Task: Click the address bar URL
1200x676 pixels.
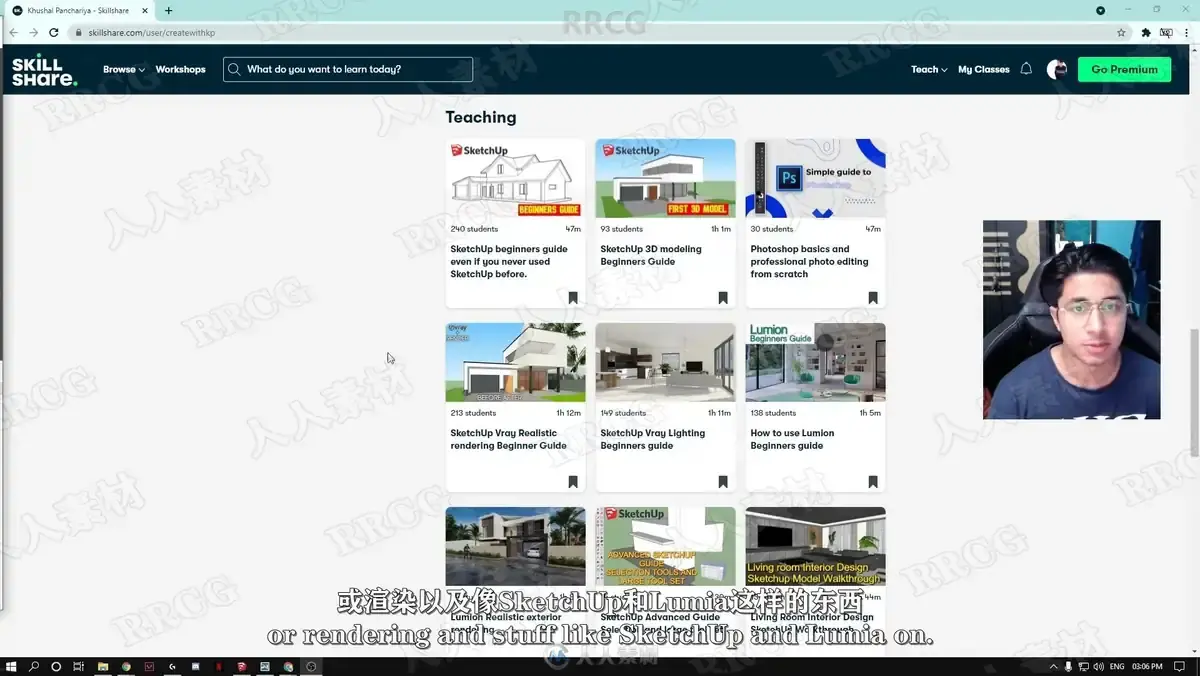Action: [x=151, y=32]
